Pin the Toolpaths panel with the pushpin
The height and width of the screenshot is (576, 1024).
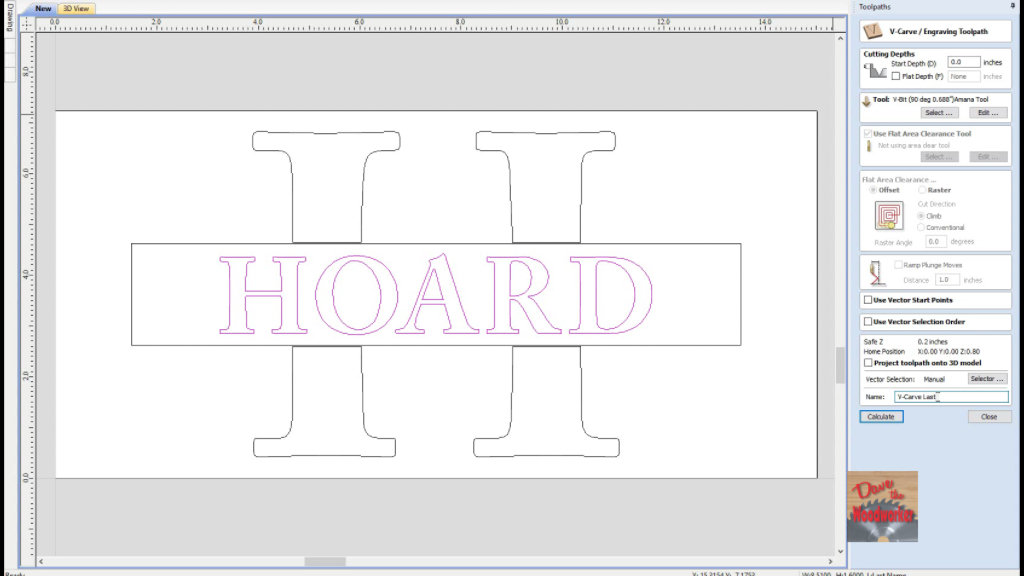click(1013, 6)
